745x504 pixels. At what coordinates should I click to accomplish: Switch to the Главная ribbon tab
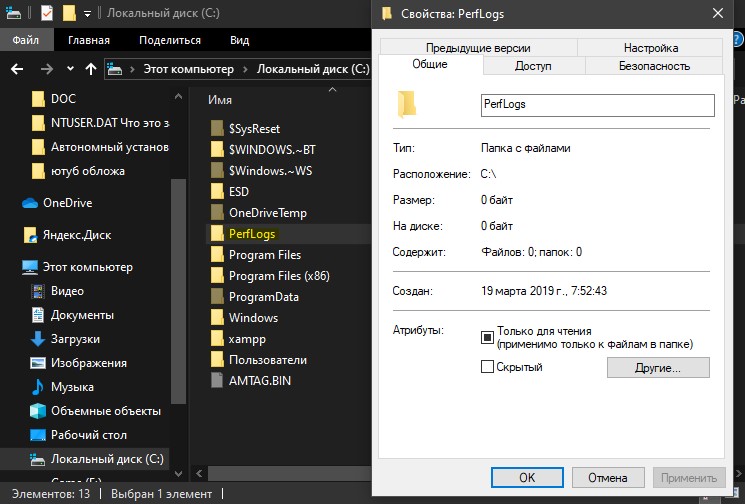(x=89, y=40)
